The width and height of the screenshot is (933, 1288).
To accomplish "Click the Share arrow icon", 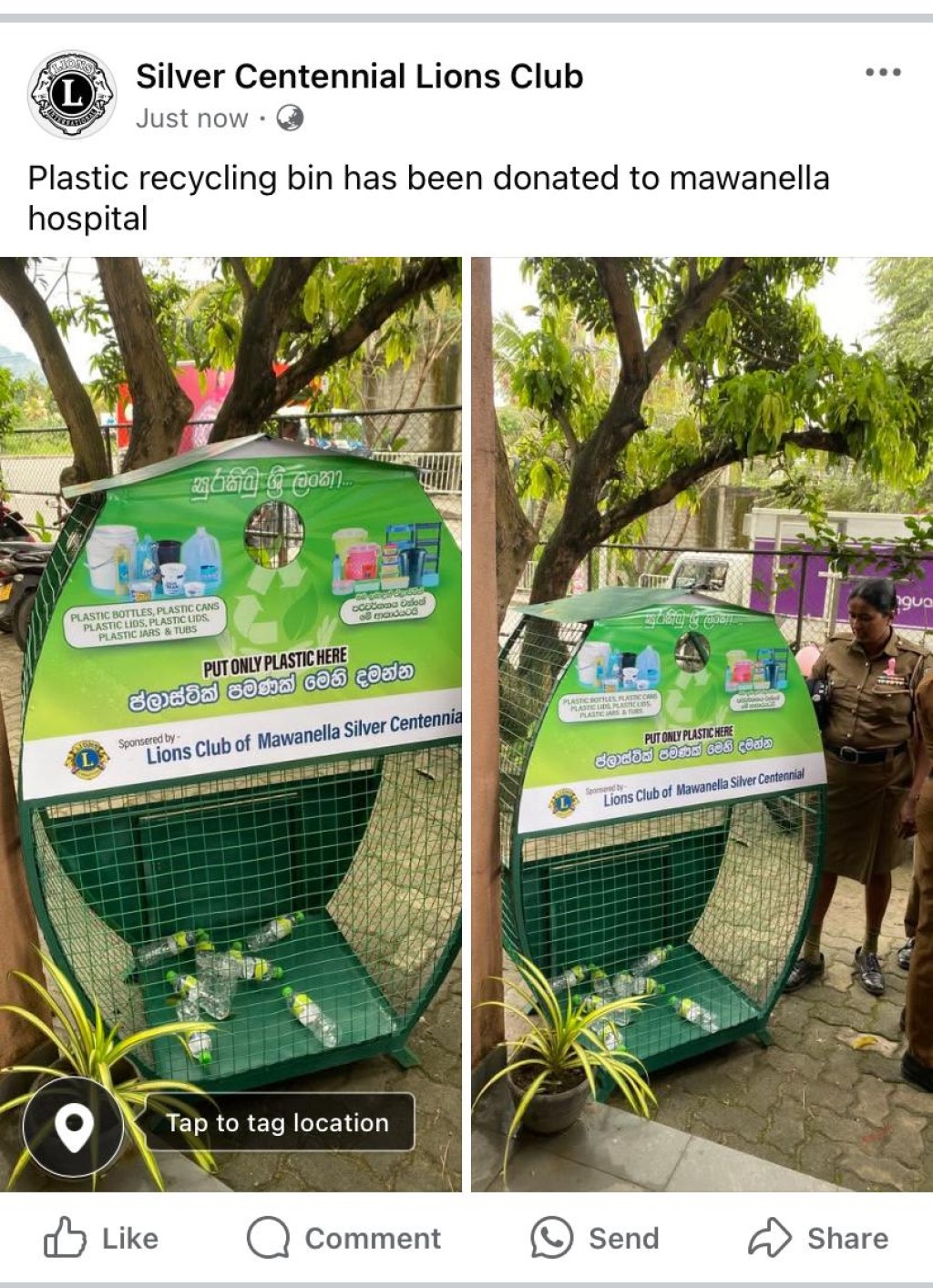I will (770, 1237).
